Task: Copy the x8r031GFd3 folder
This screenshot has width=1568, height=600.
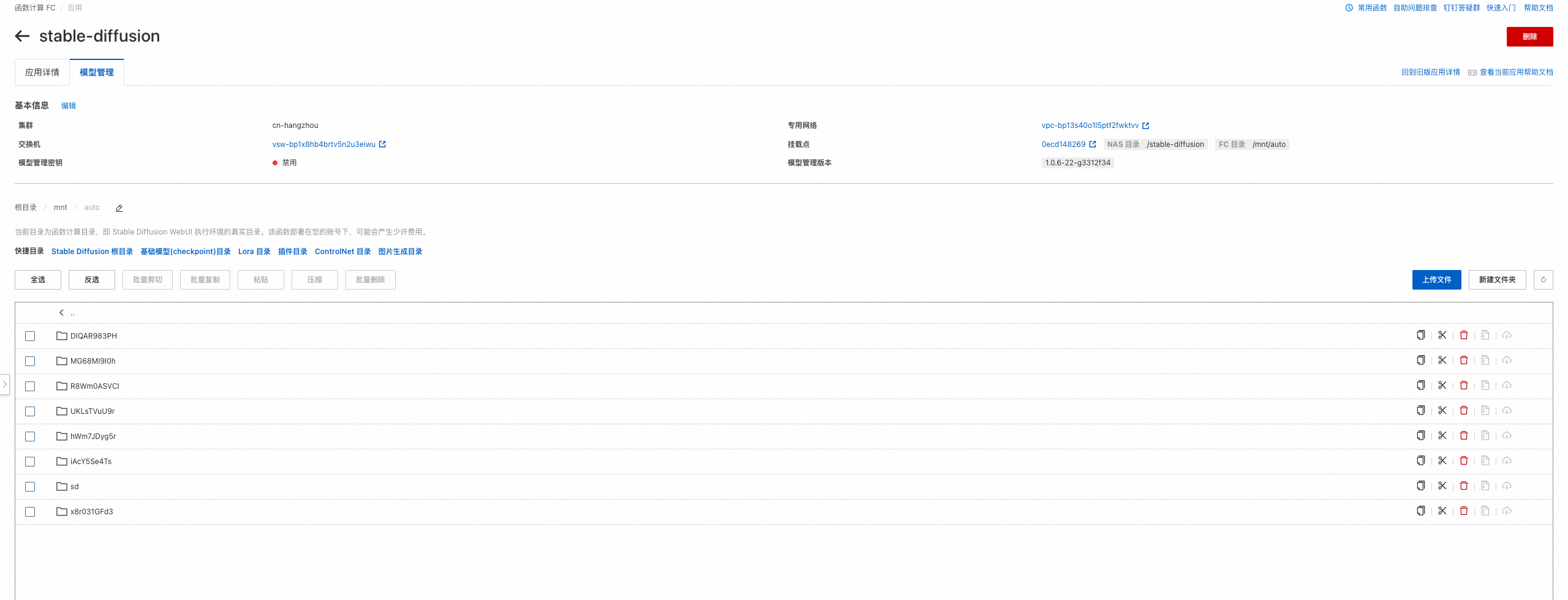Action: [x=1420, y=511]
